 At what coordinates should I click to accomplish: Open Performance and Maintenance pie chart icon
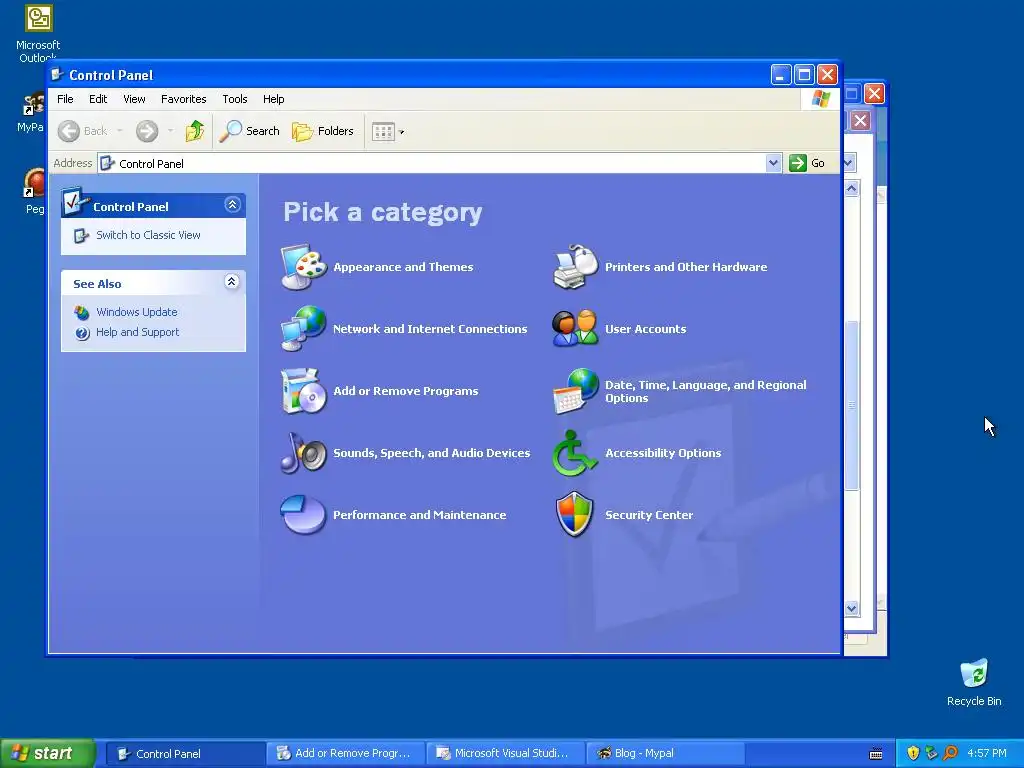(x=304, y=515)
